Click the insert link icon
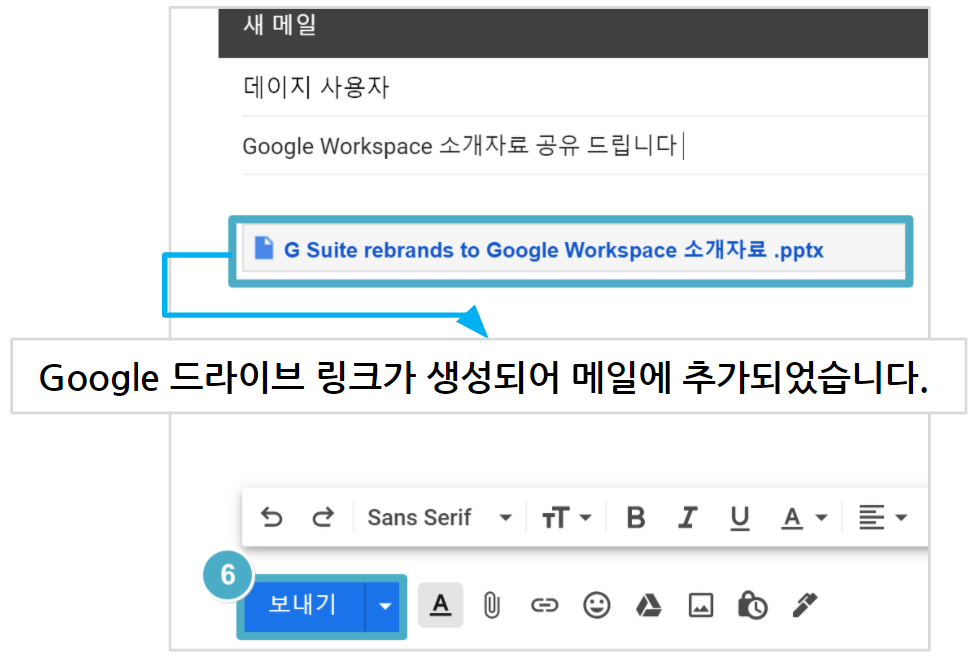976x664 pixels. [544, 605]
